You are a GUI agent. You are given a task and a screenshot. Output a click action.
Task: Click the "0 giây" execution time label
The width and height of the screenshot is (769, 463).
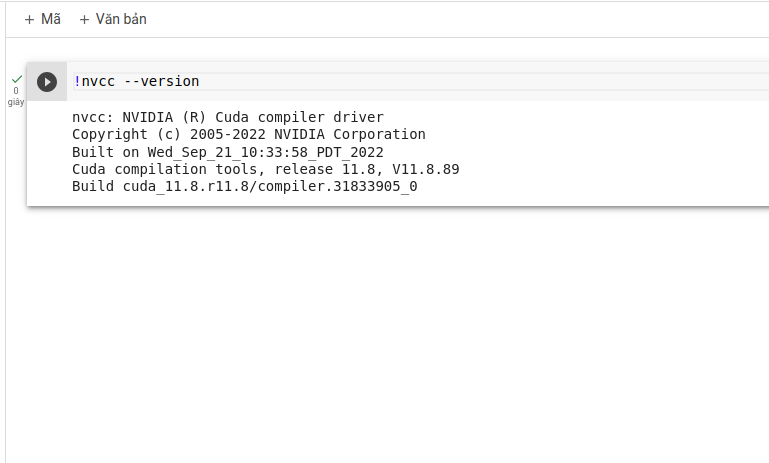(x=16, y=96)
